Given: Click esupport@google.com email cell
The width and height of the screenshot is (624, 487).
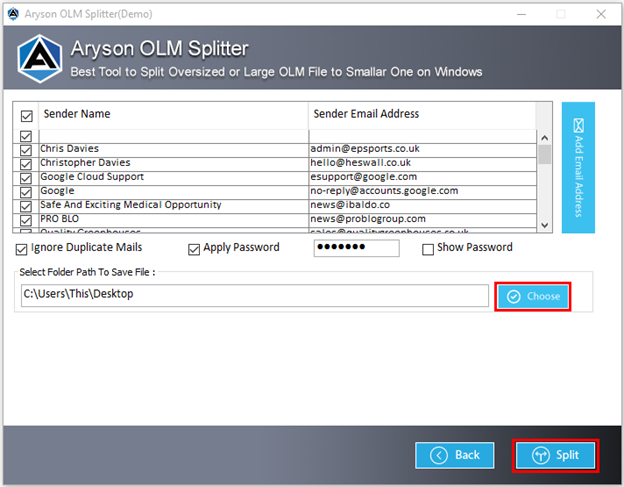Looking at the screenshot, I should [x=423, y=177].
